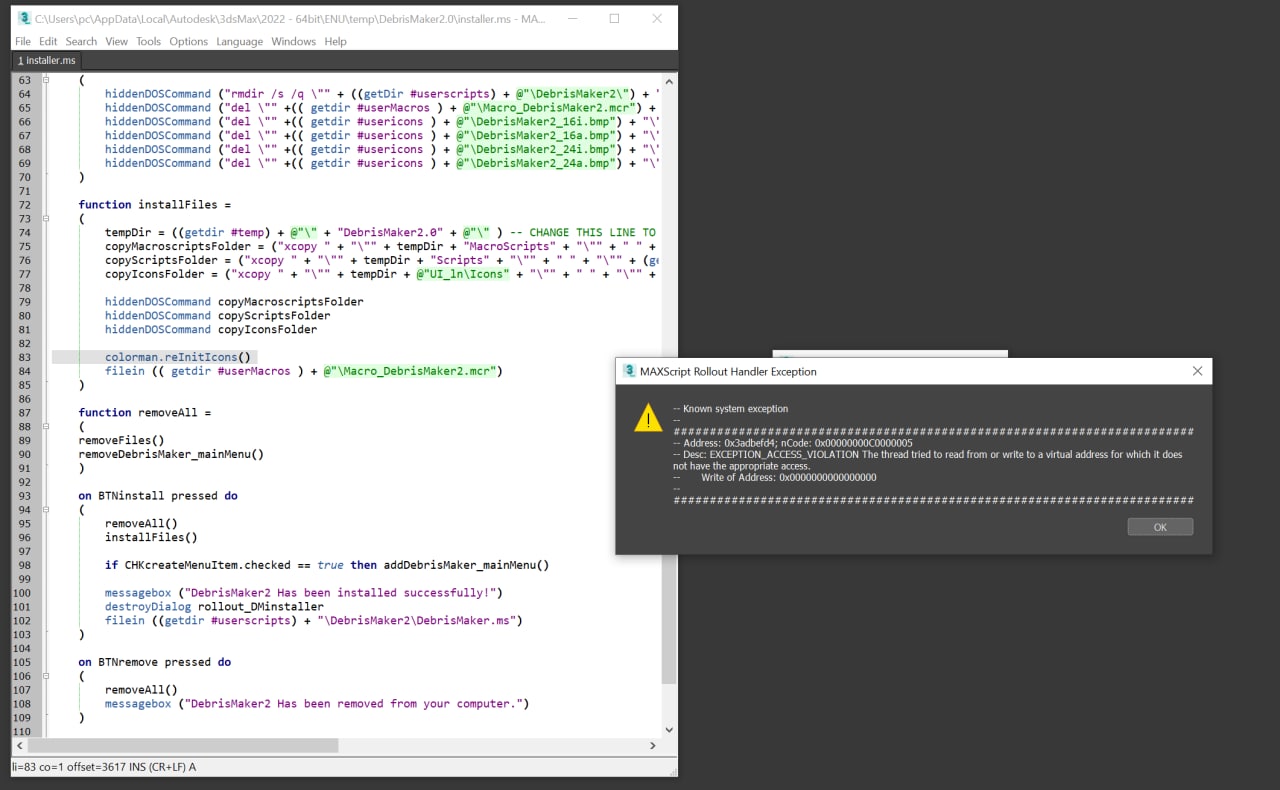Click the 'destroyDialog rollout_DMinstaller' line
This screenshot has height=790, width=1280.
click(214, 606)
